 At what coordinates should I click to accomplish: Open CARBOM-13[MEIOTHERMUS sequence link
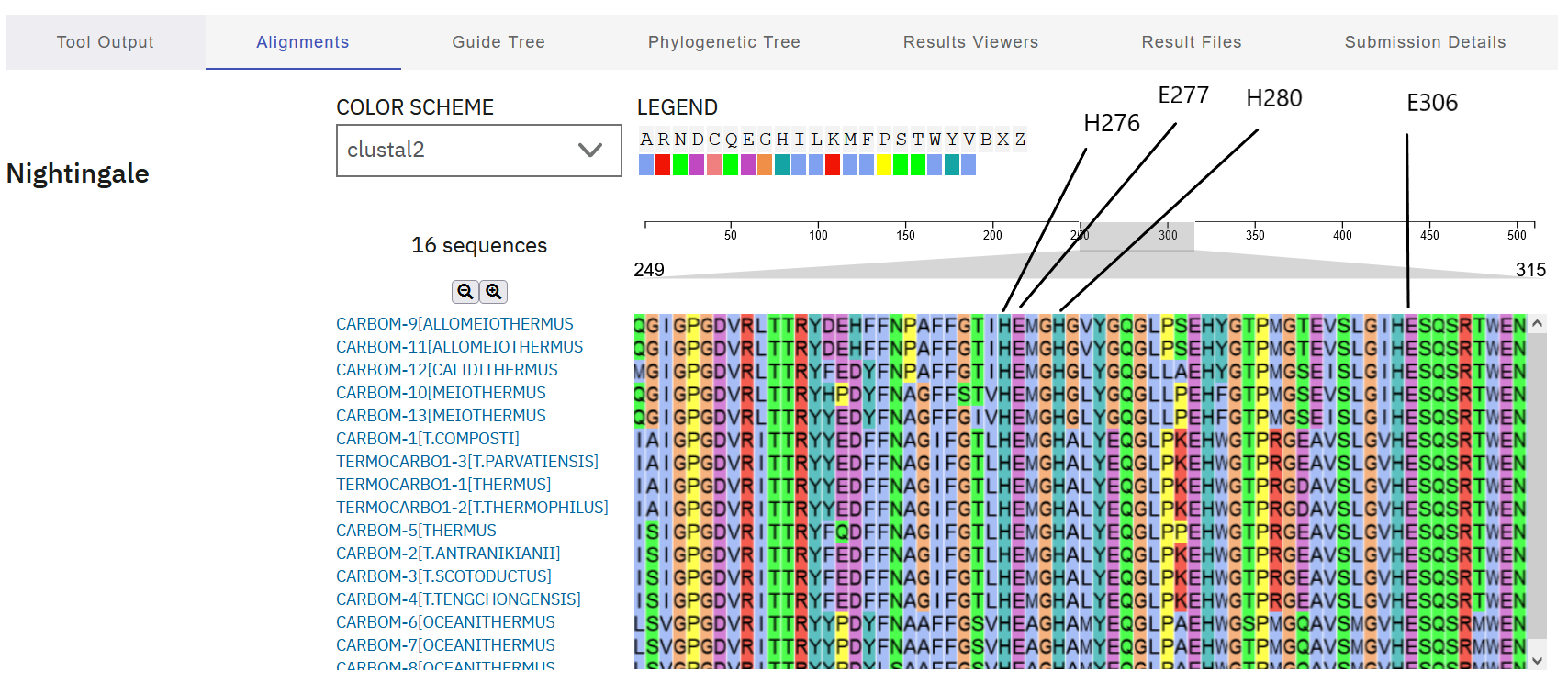coord(441,416)
